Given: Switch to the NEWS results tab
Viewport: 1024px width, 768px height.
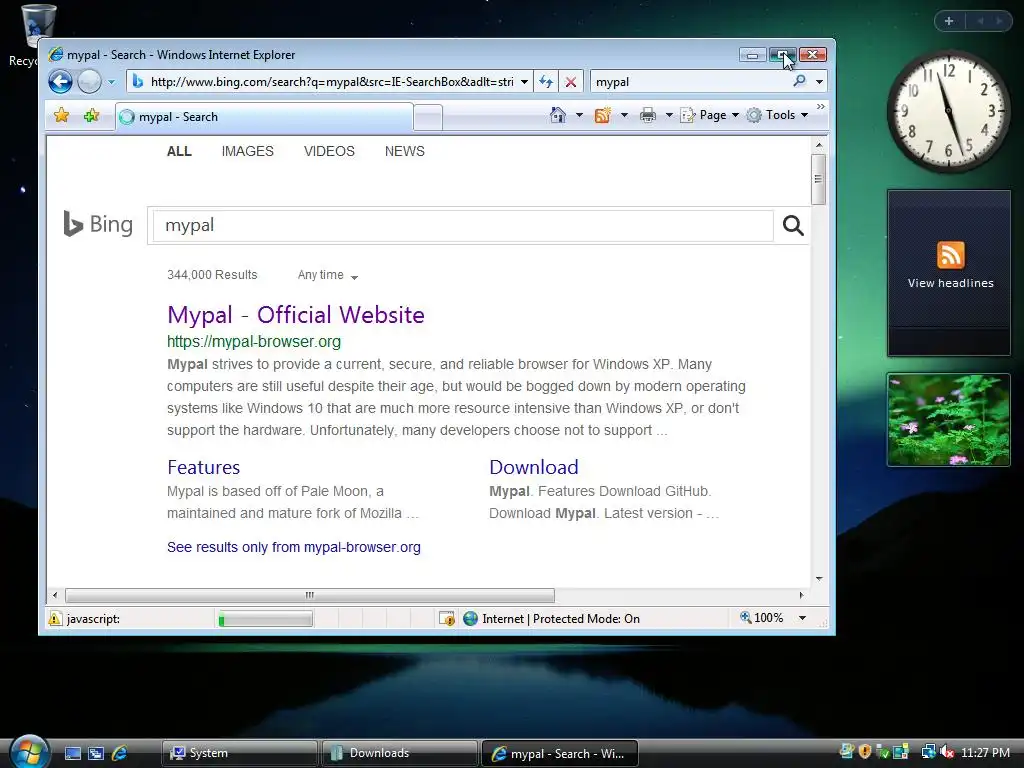Looking at the screenshot, I should point(404,152).
